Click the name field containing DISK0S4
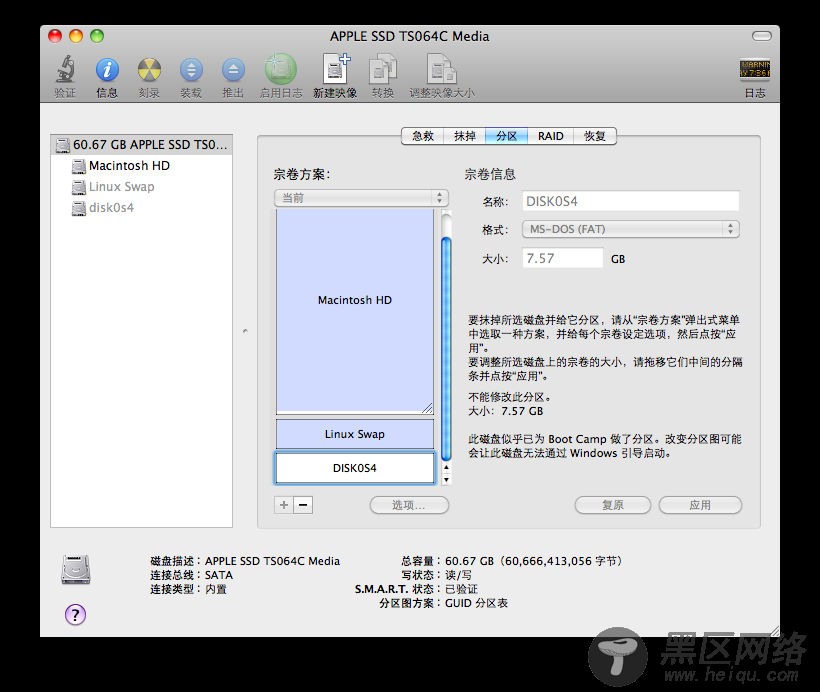 631,201
